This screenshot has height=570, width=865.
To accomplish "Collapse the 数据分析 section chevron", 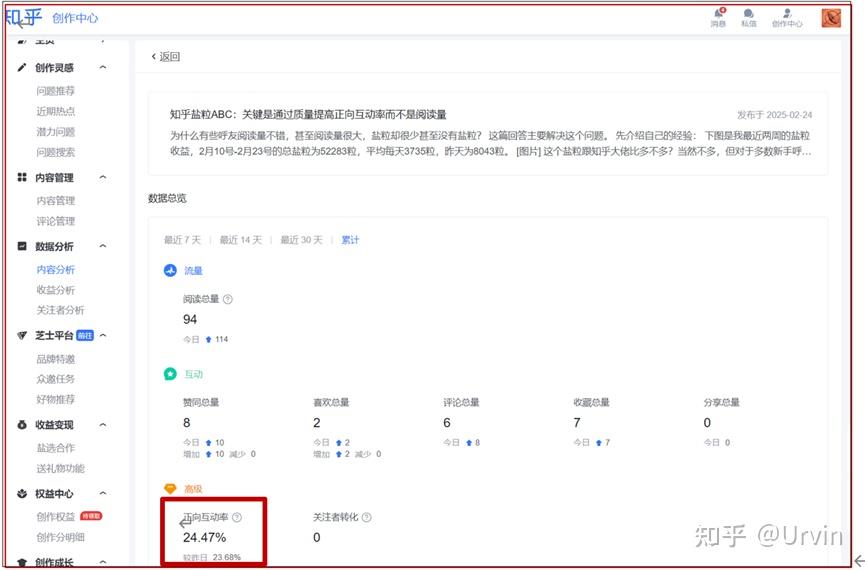I will pyautogui.click(x=103, y=246).
